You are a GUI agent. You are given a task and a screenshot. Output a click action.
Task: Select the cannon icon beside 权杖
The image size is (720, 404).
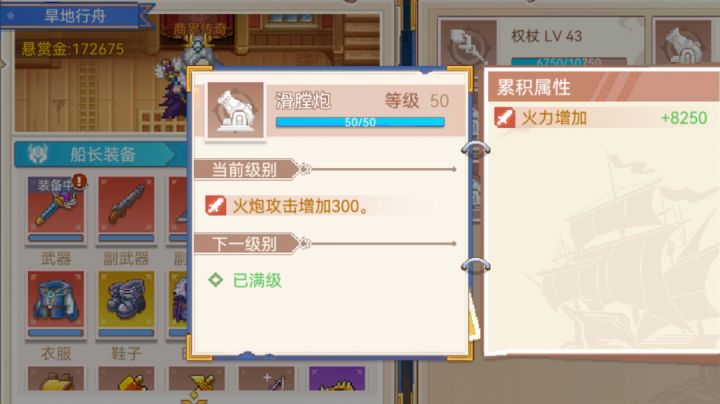click(684, 44)
